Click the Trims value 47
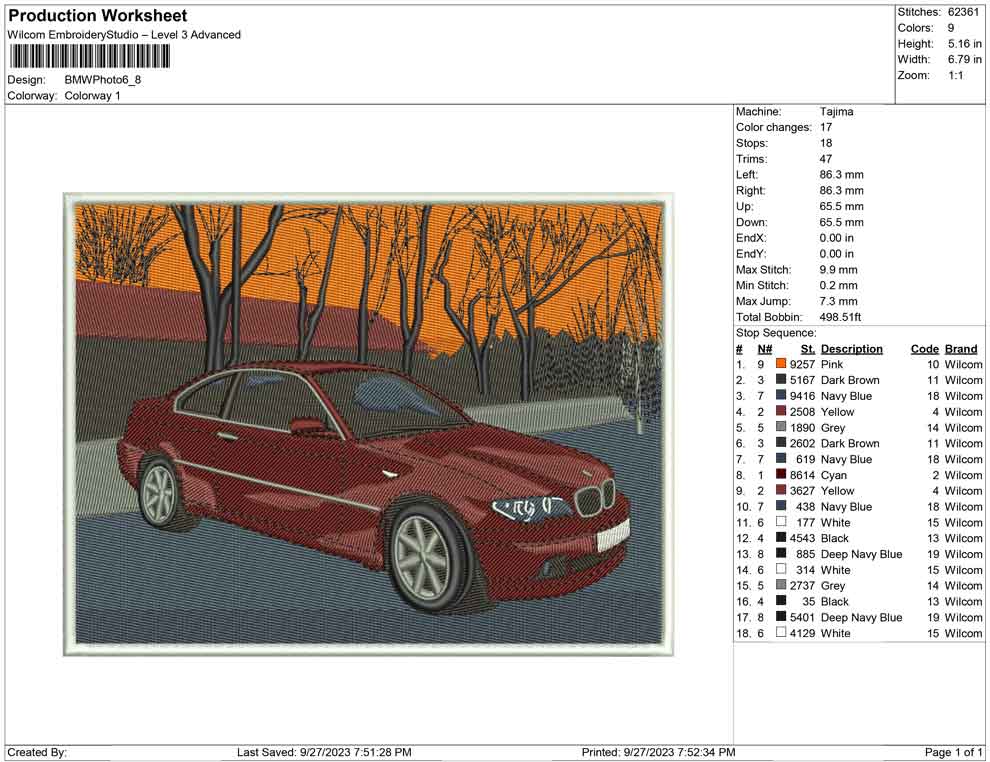 (x=826, y=158)
